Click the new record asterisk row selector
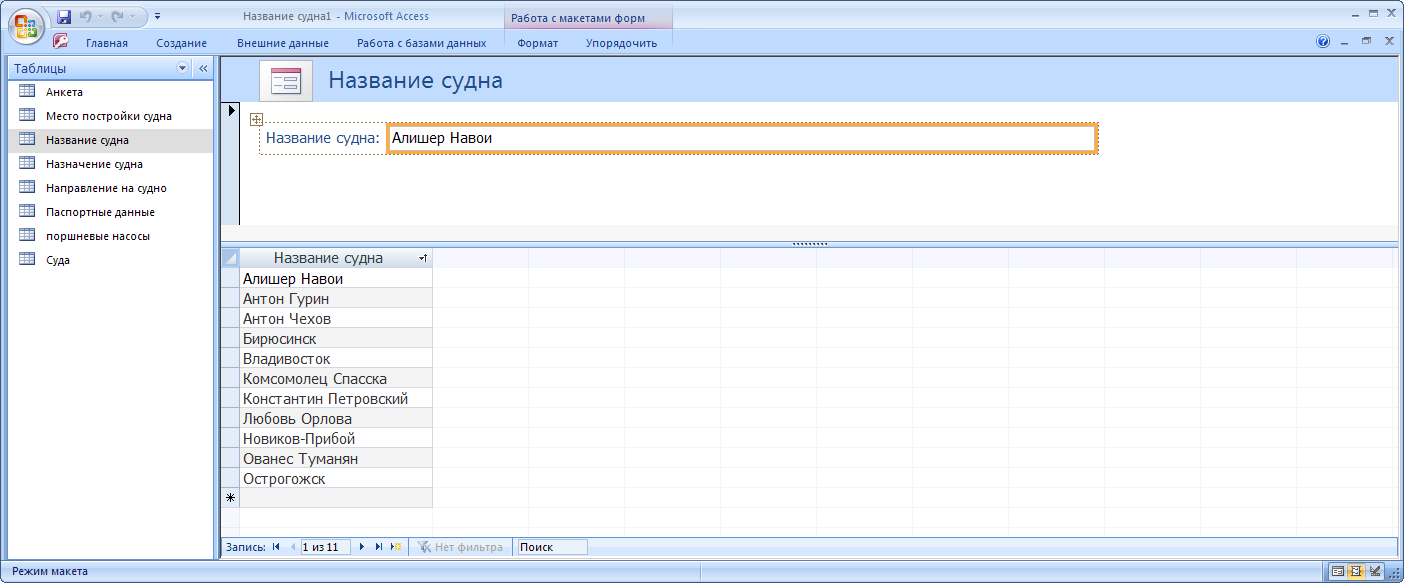1404x583 pixels. [x=230, y=498]
